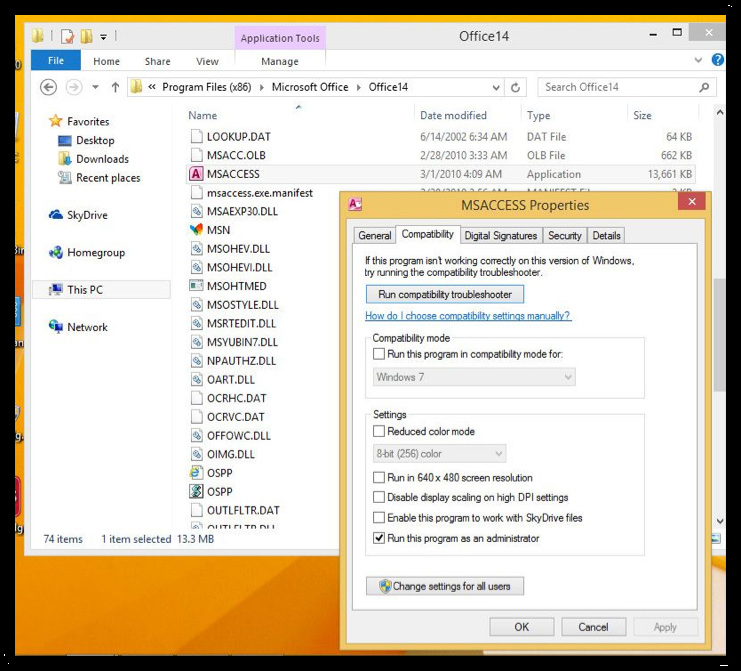Screen dimensions: 741x671
Task: Open the Windows 7 compatibility dropdown
Action: click(474, 377)
